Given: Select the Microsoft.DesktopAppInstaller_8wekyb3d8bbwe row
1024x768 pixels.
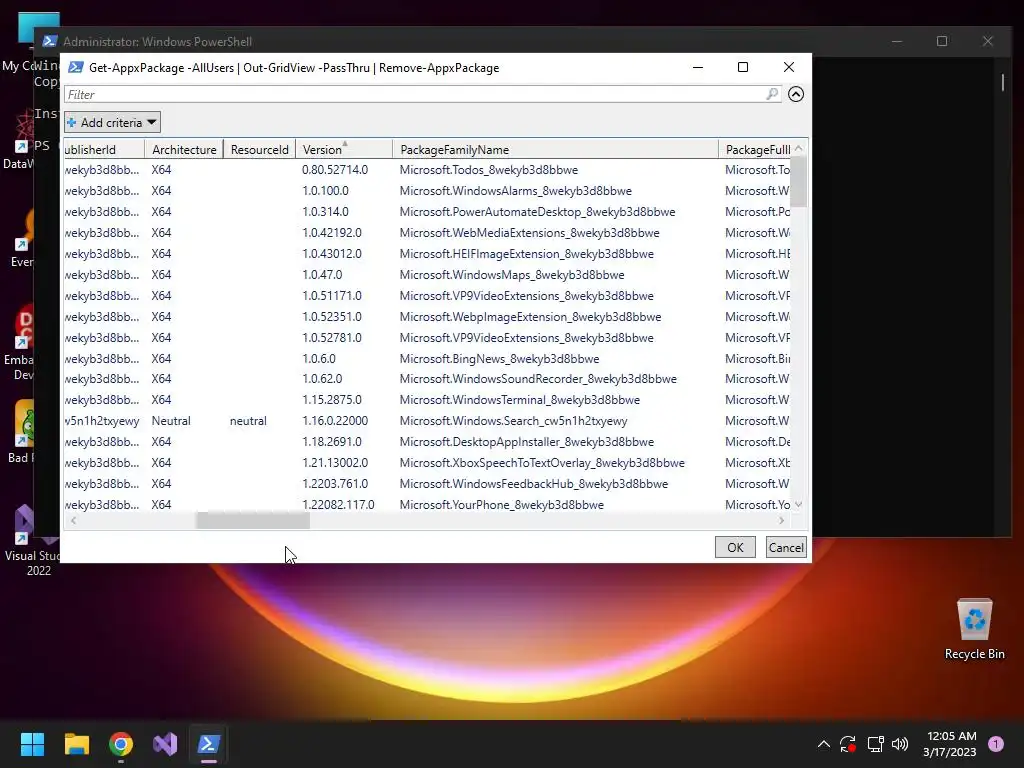Looking at the screenshot, I should 427,441.
